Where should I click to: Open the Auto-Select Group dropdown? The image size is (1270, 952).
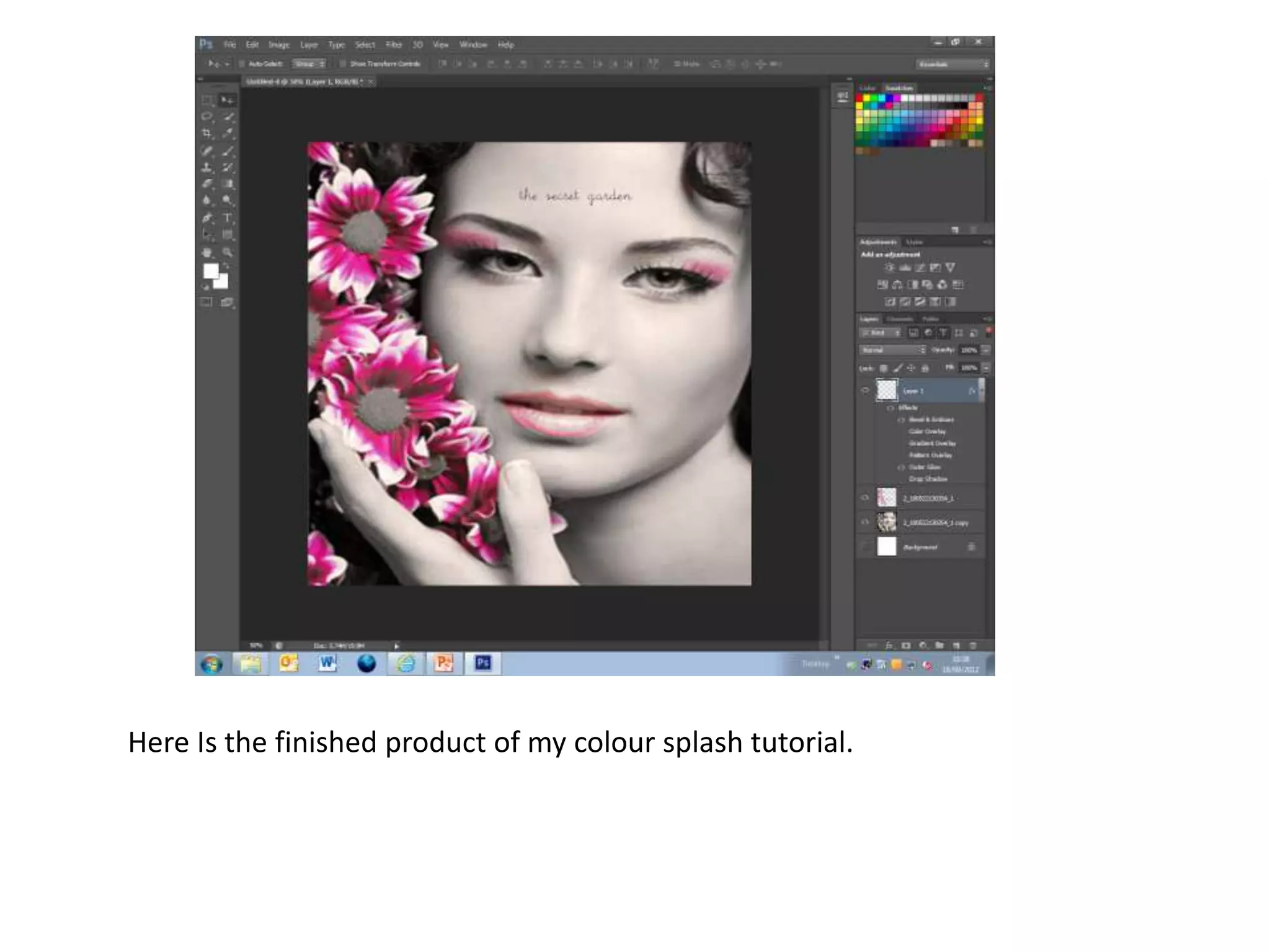coord(309,64)
